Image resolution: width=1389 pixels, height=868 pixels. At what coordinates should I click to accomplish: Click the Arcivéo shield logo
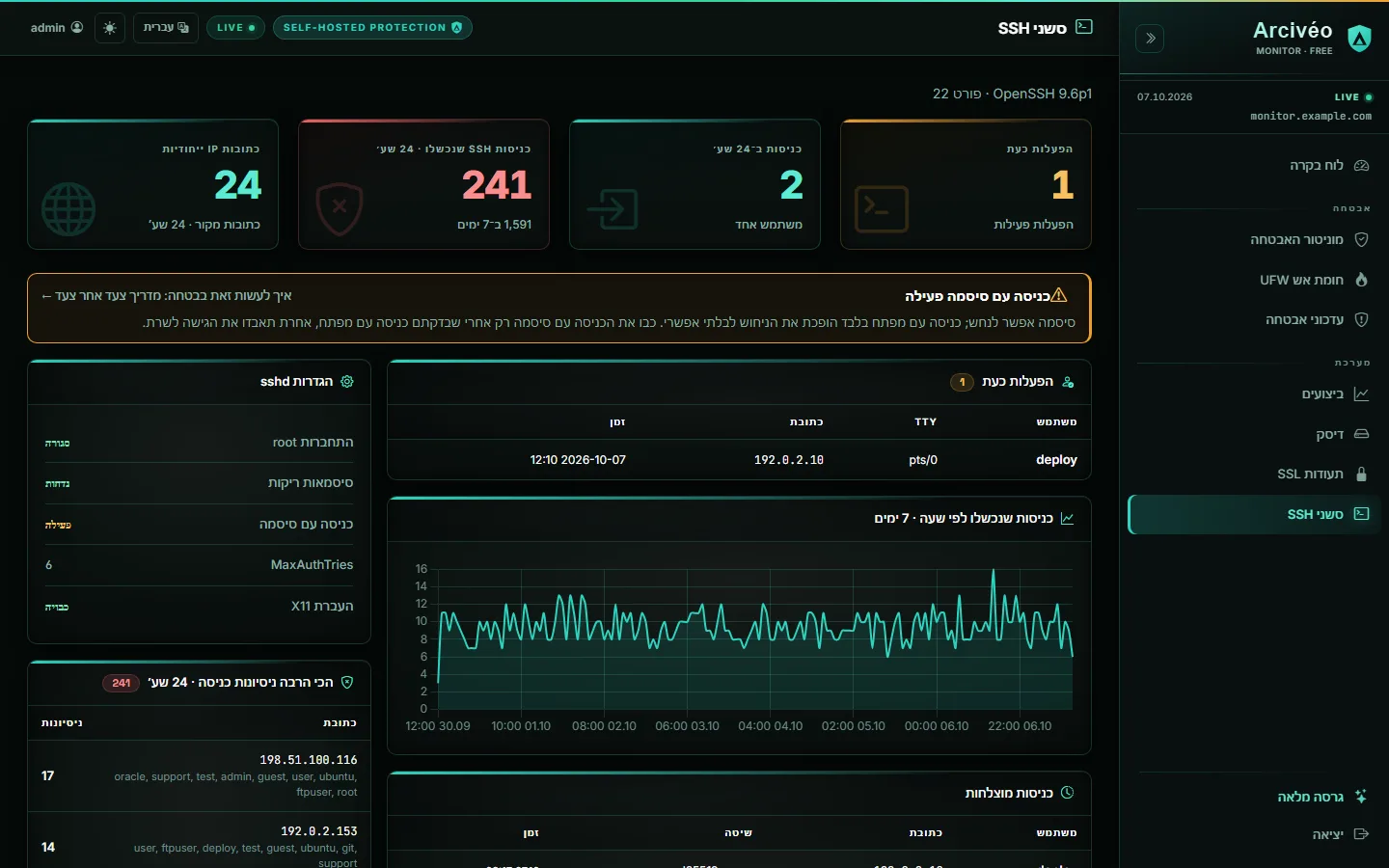(1359, 39)
